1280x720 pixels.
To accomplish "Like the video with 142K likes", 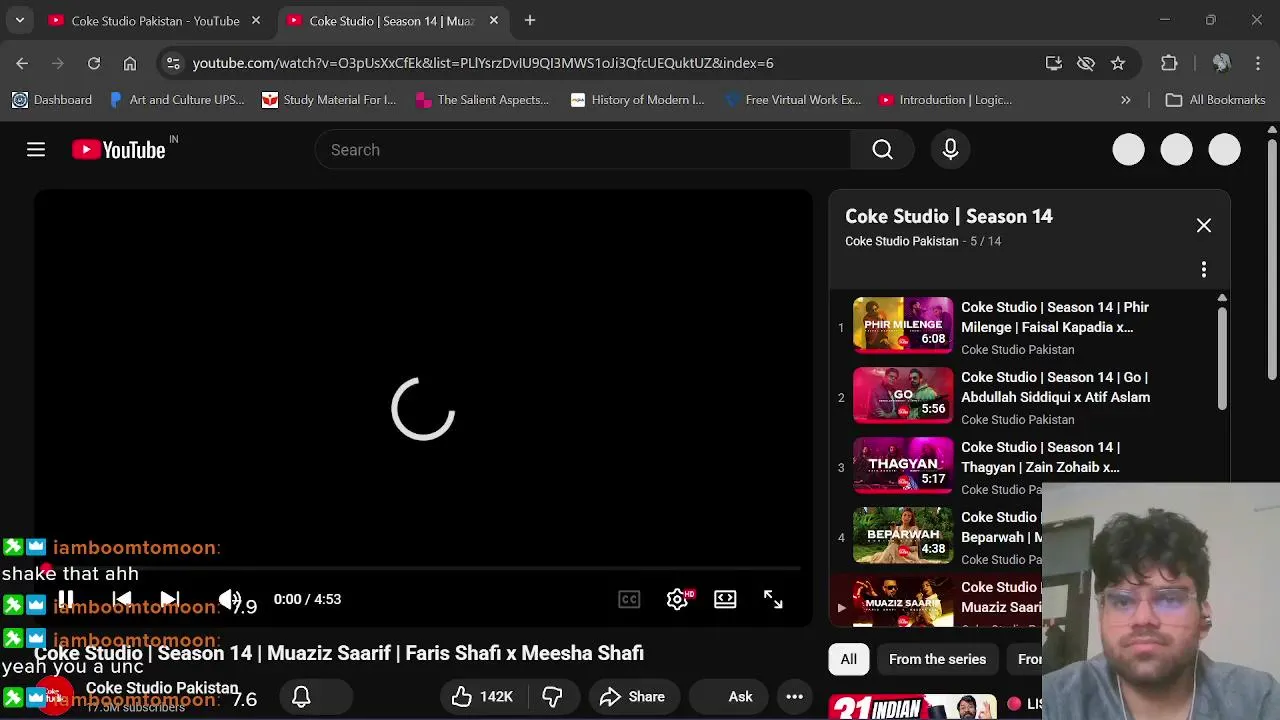I will coord(483,697).
